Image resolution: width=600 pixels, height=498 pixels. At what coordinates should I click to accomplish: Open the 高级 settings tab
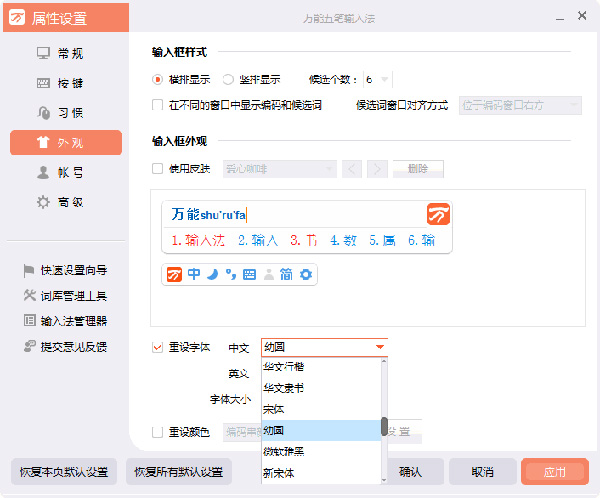click(66, 202)
